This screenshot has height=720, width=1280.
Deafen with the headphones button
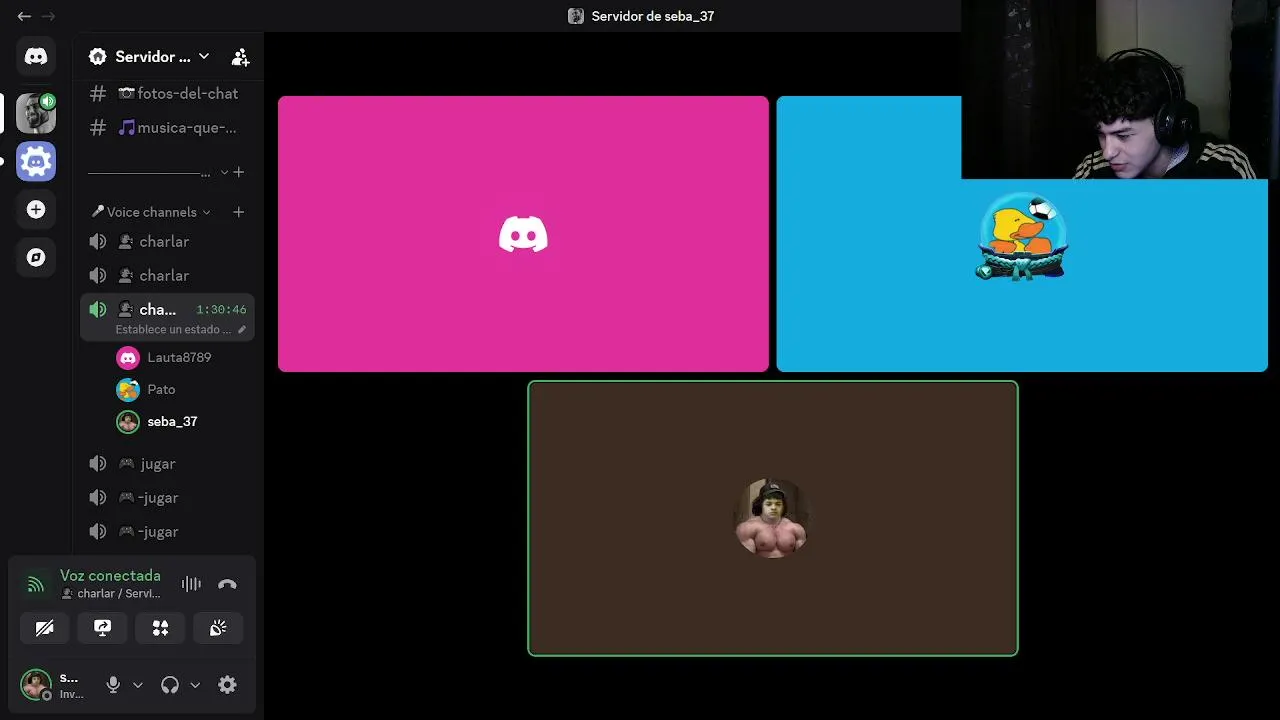click(x=170, y=685)
